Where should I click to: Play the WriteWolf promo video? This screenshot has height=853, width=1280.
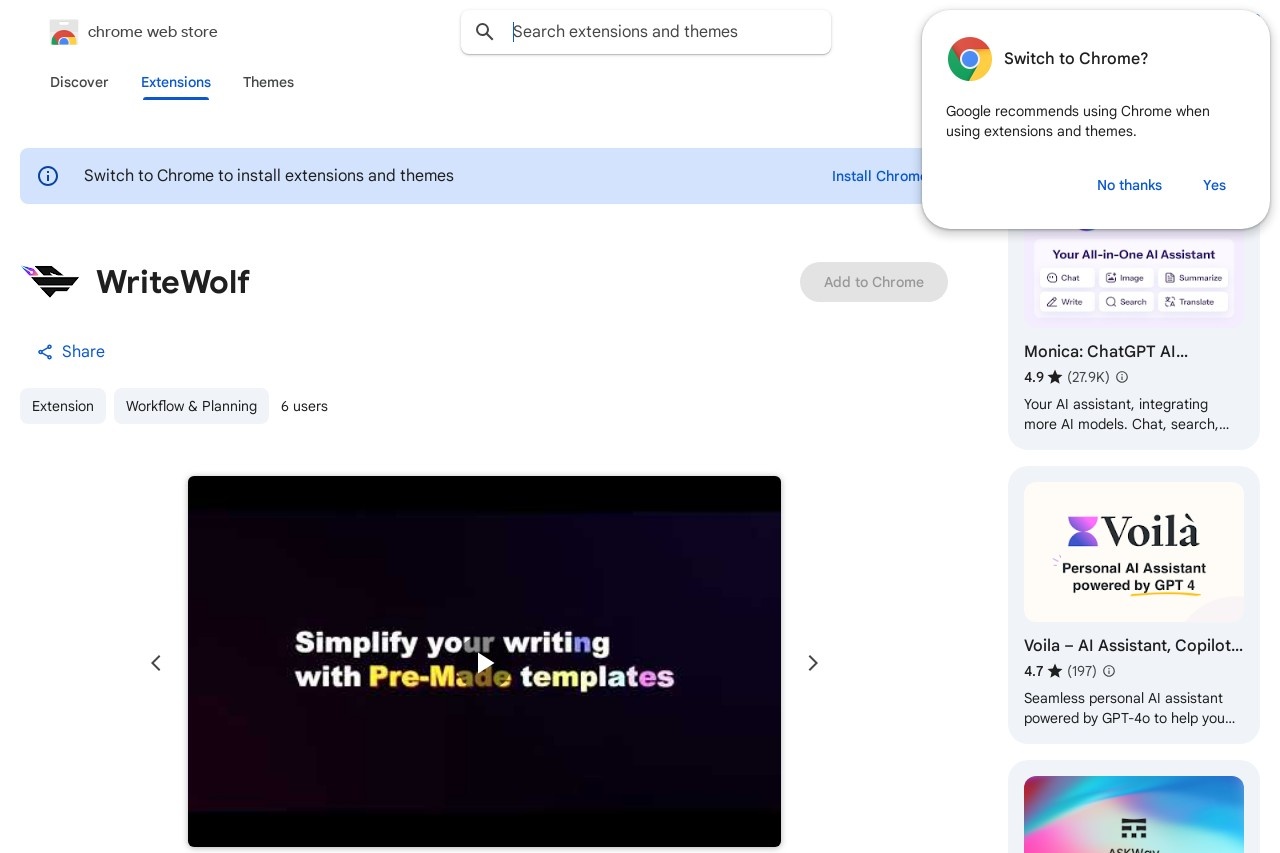coord(484,662)
